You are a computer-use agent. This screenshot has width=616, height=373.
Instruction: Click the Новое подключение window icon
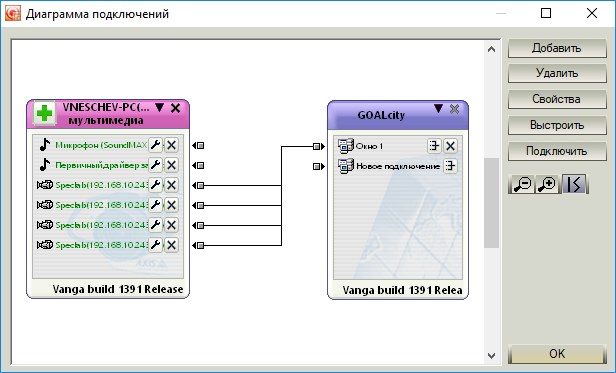coord(346,166)
